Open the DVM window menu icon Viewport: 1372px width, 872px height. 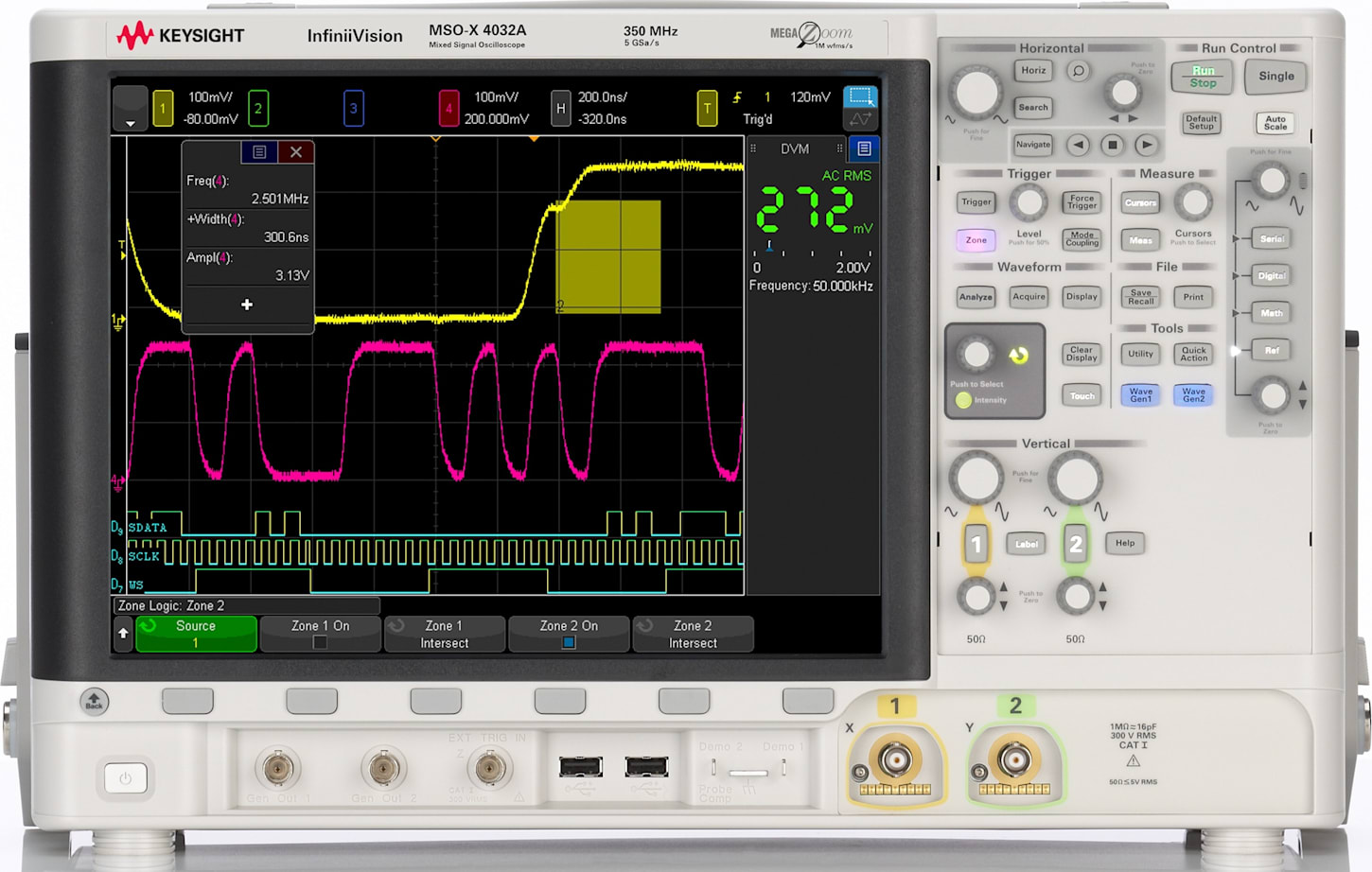[862, 148]
